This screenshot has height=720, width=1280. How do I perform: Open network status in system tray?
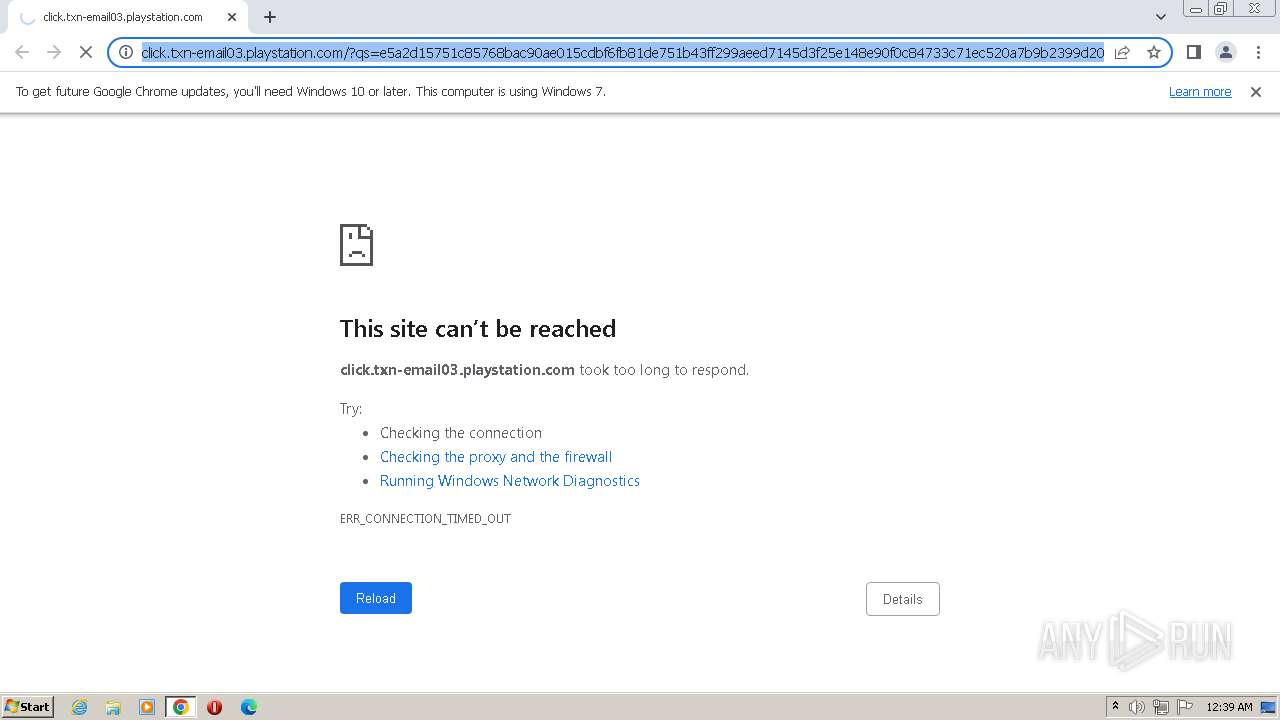click(x=1161, y=707)
